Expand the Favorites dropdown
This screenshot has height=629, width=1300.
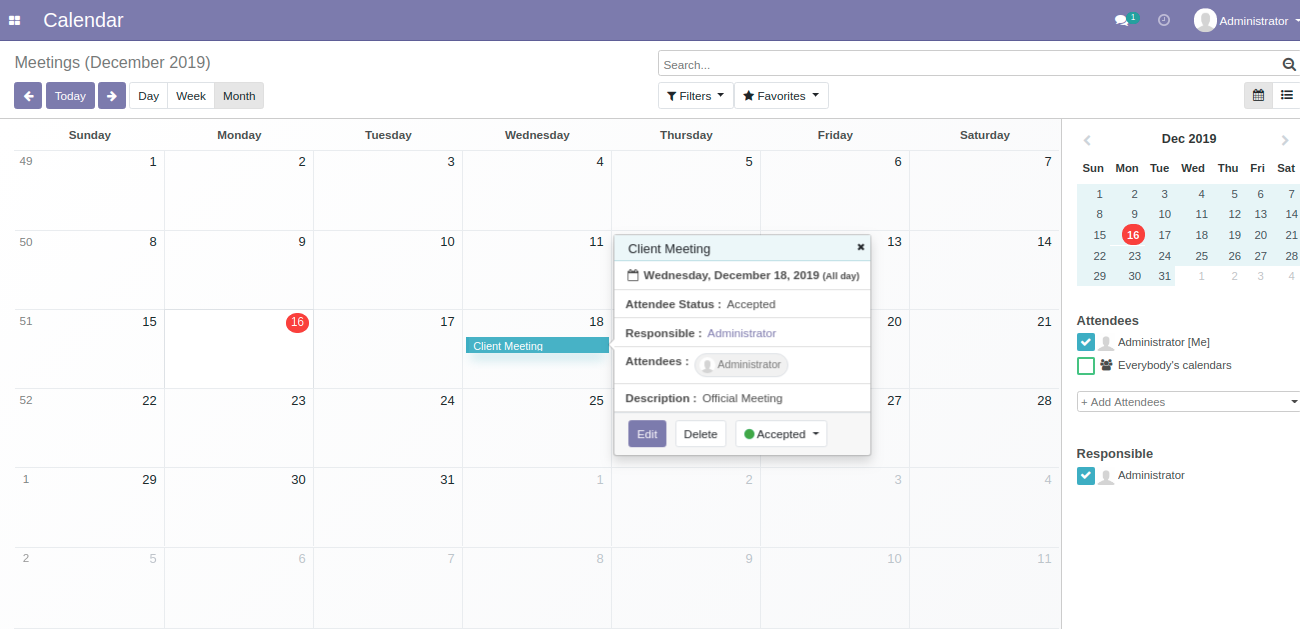[x=781, y=96]
